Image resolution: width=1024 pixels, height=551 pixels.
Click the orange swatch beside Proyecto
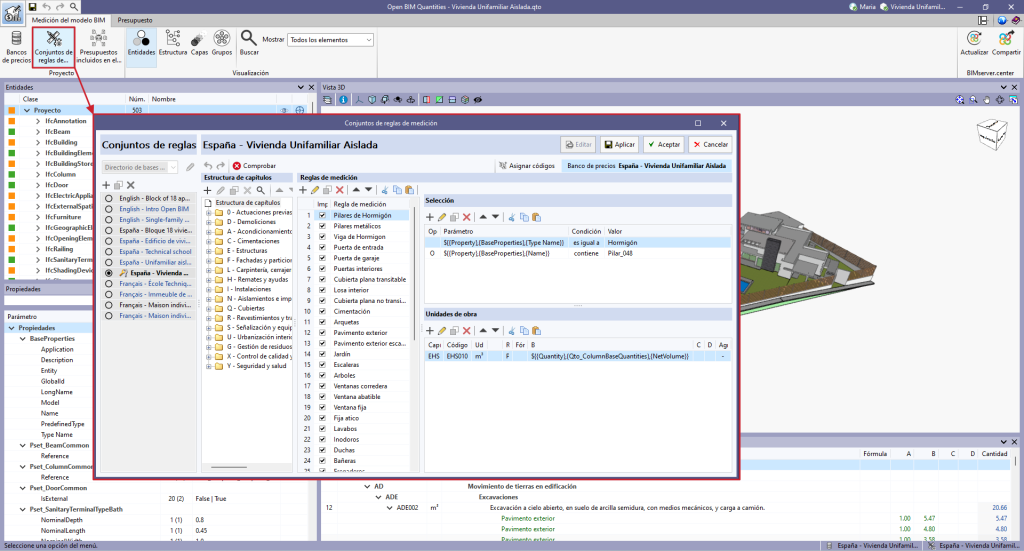coord(12,110)
